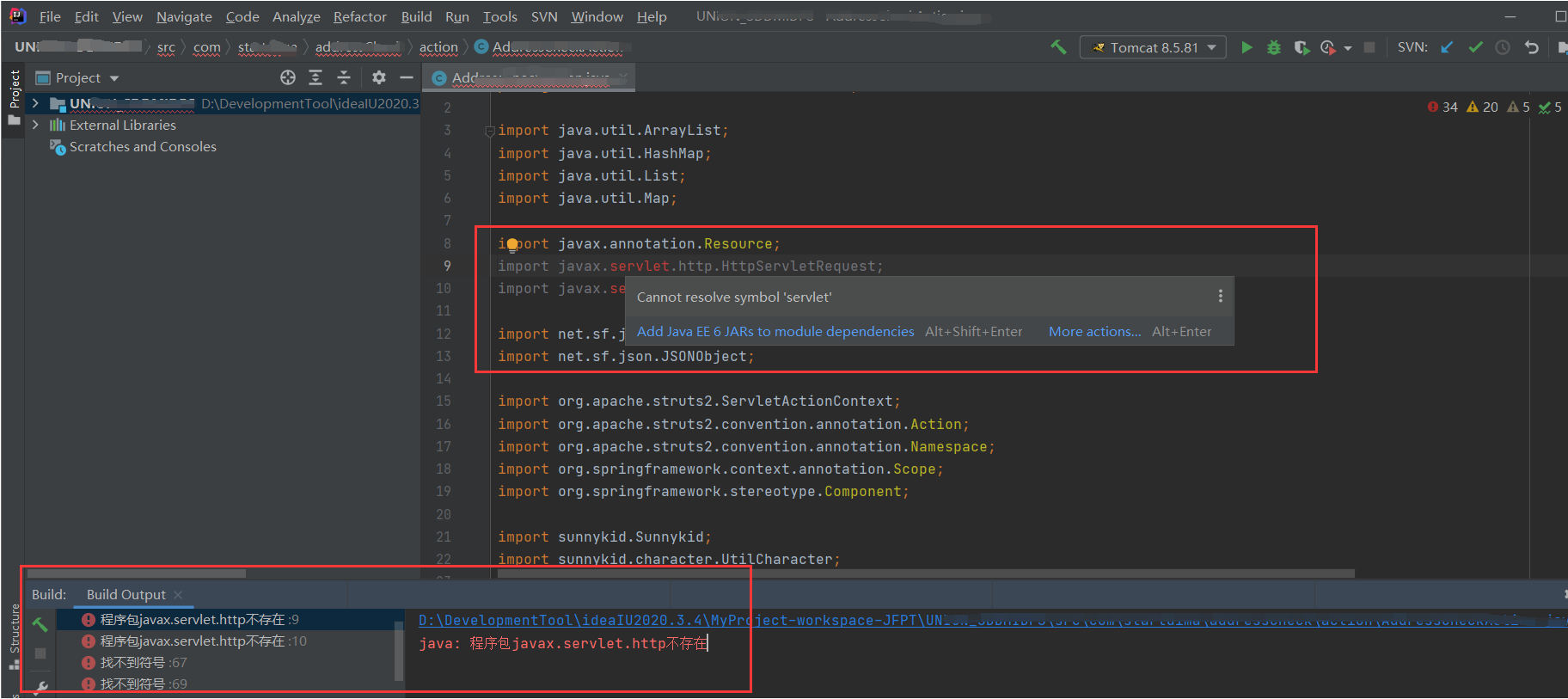
Task: Close the Build Output tab
Action: pos(178,595)
